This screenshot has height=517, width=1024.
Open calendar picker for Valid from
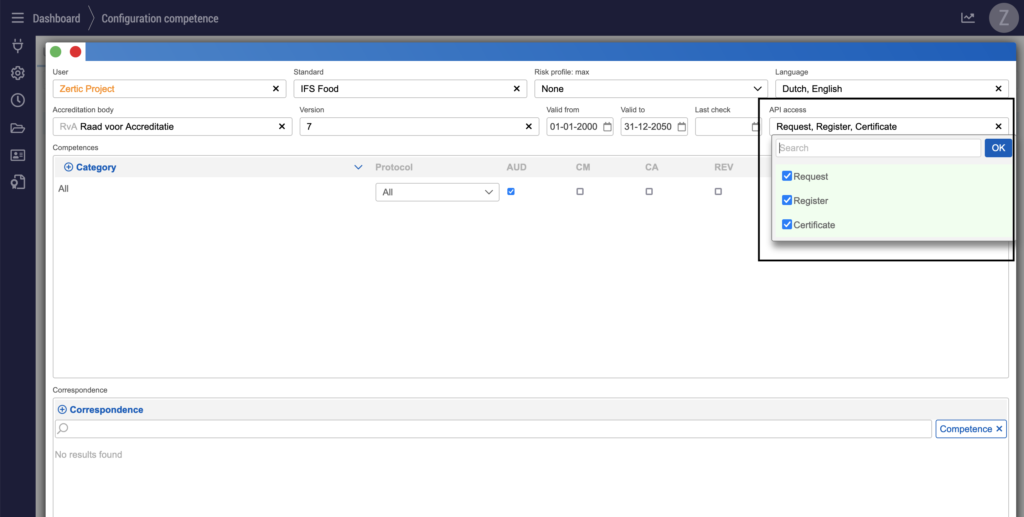click(x=607, y=127)
